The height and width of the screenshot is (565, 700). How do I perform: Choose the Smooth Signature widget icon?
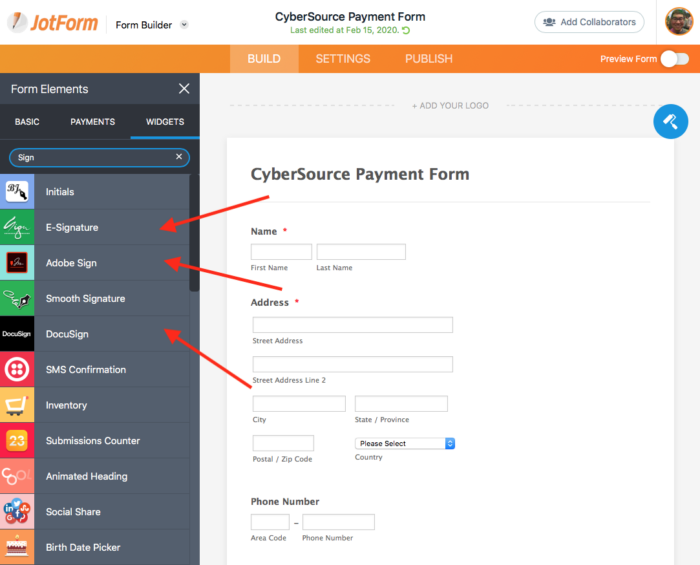pyautogui.click(x=17, y=298)
